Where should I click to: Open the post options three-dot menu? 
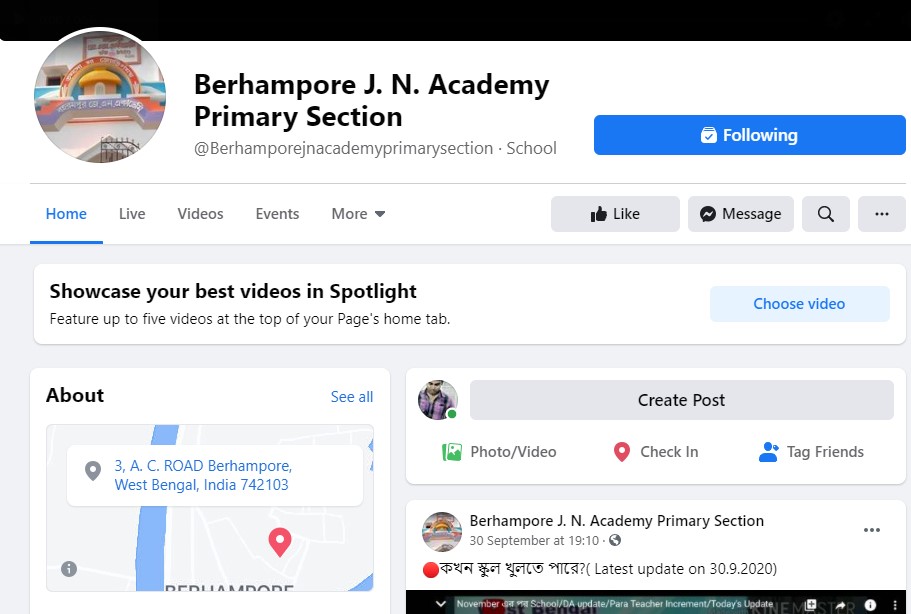(871, 530)
